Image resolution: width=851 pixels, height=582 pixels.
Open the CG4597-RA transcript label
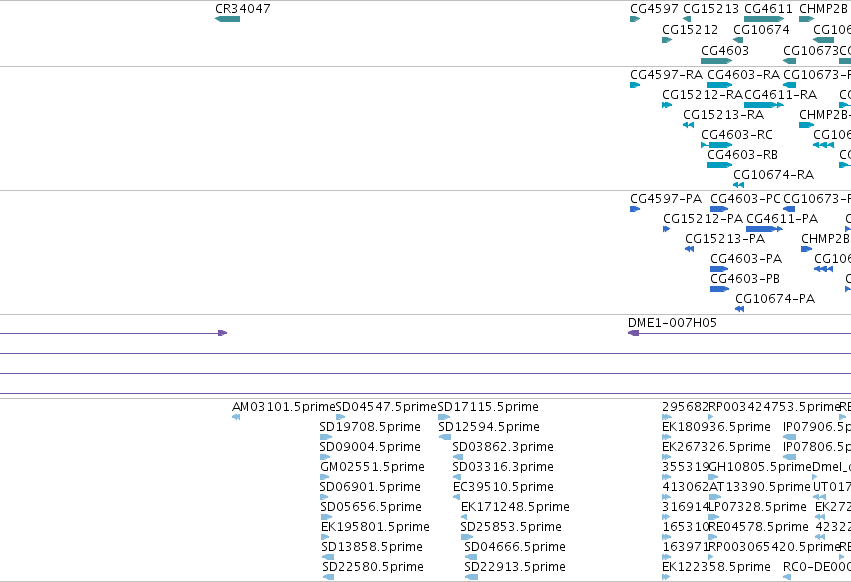pos(666,74)
